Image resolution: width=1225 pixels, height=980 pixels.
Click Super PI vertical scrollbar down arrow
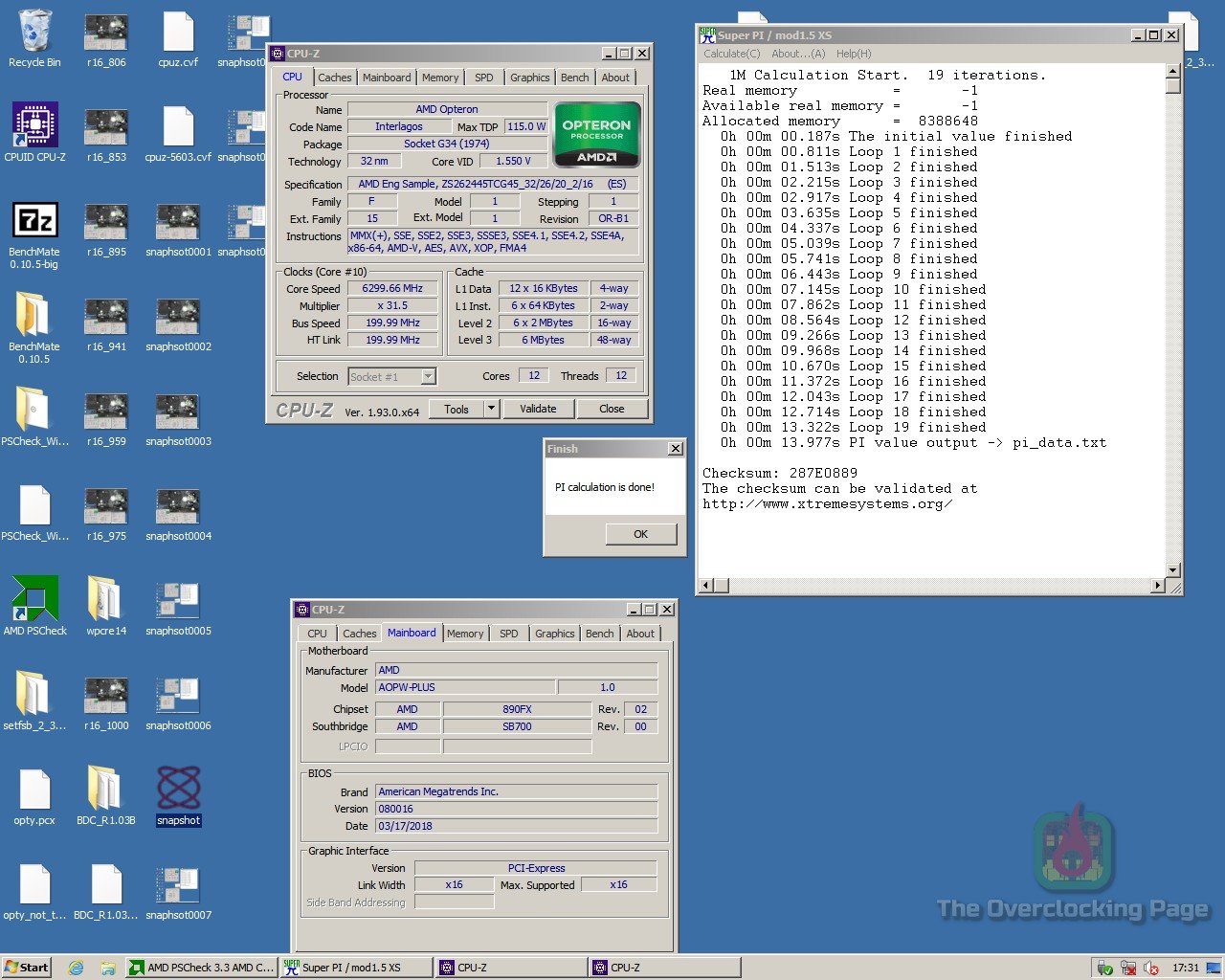1173,569
